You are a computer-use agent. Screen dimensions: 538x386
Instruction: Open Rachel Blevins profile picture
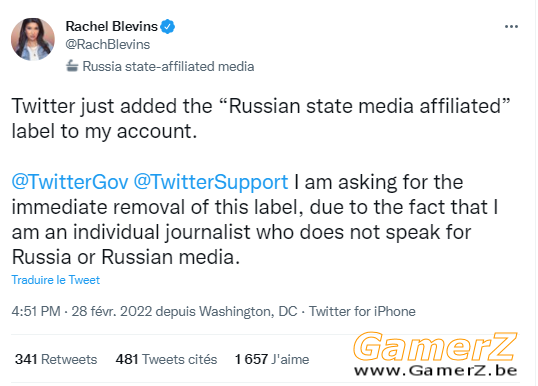(33, 39)
